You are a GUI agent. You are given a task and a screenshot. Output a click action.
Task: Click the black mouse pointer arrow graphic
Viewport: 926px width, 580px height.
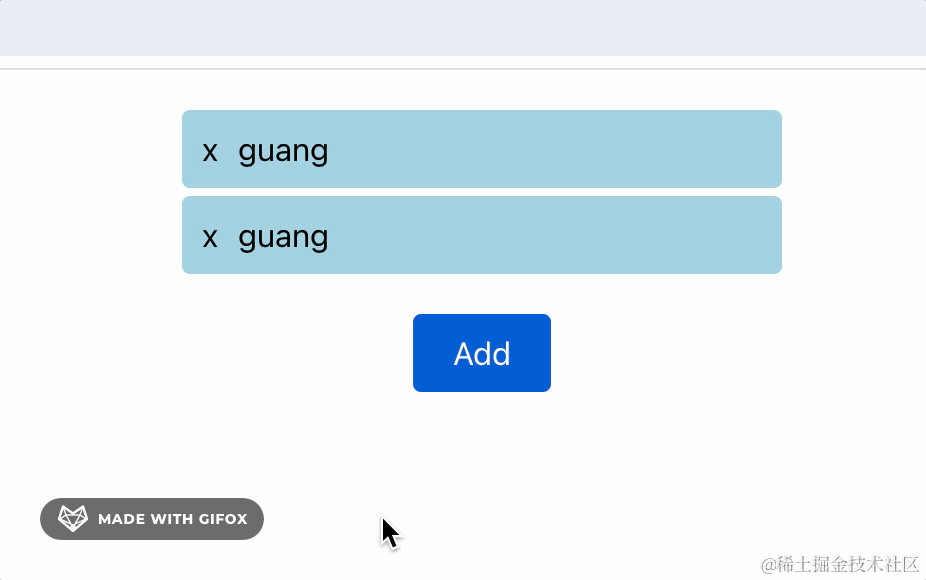(390, 533)
